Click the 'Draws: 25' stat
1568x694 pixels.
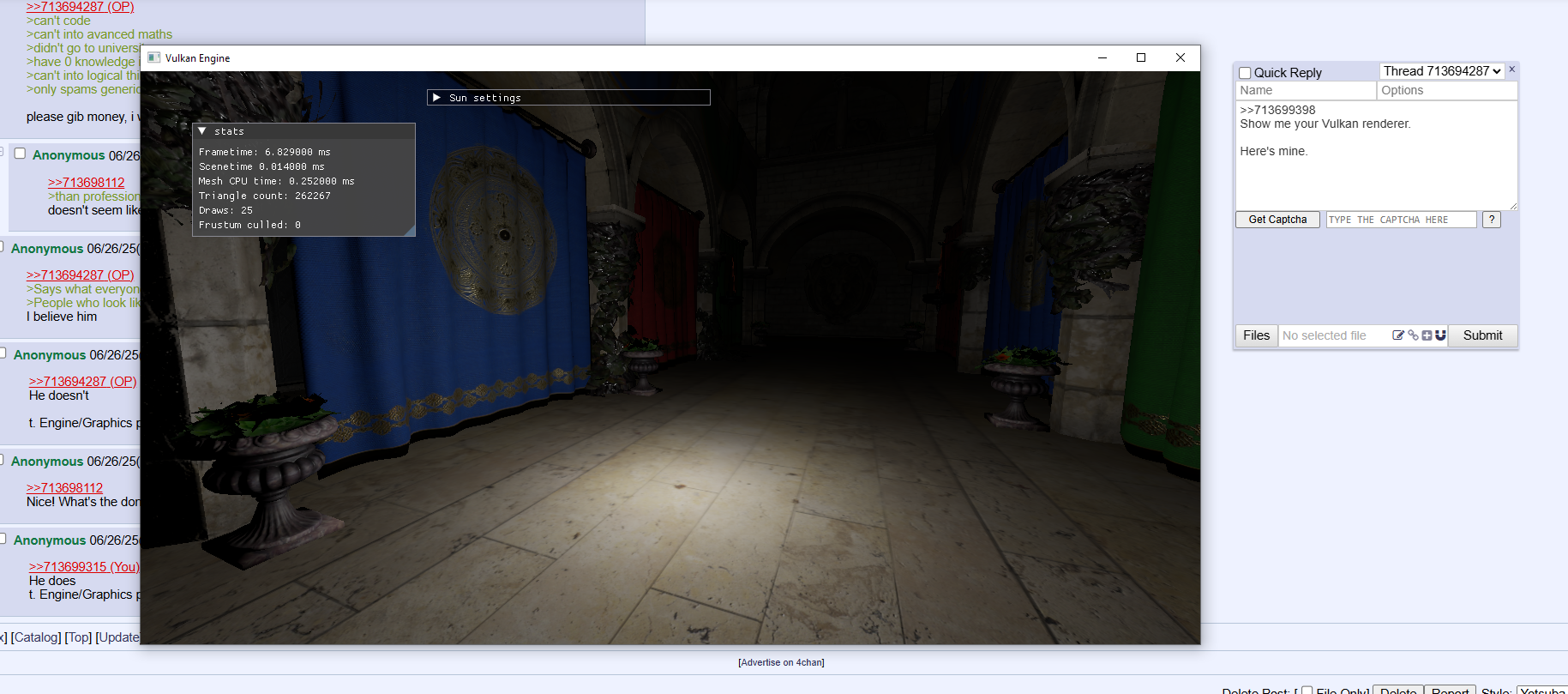pos(225,210)
